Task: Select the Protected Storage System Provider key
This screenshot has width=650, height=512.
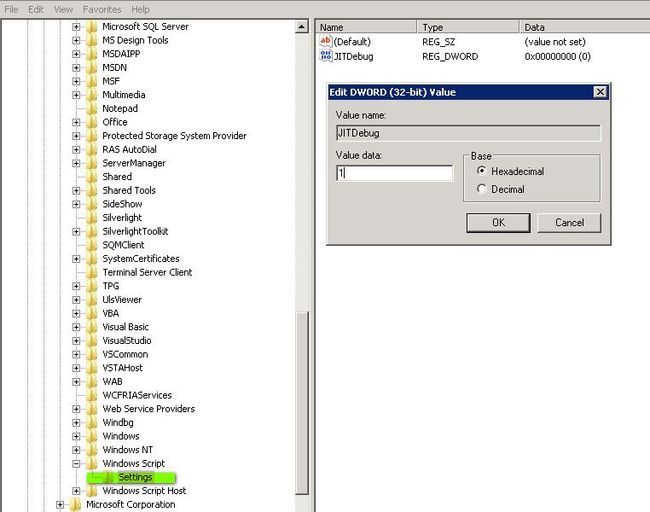Action: [x=174, y=136]
